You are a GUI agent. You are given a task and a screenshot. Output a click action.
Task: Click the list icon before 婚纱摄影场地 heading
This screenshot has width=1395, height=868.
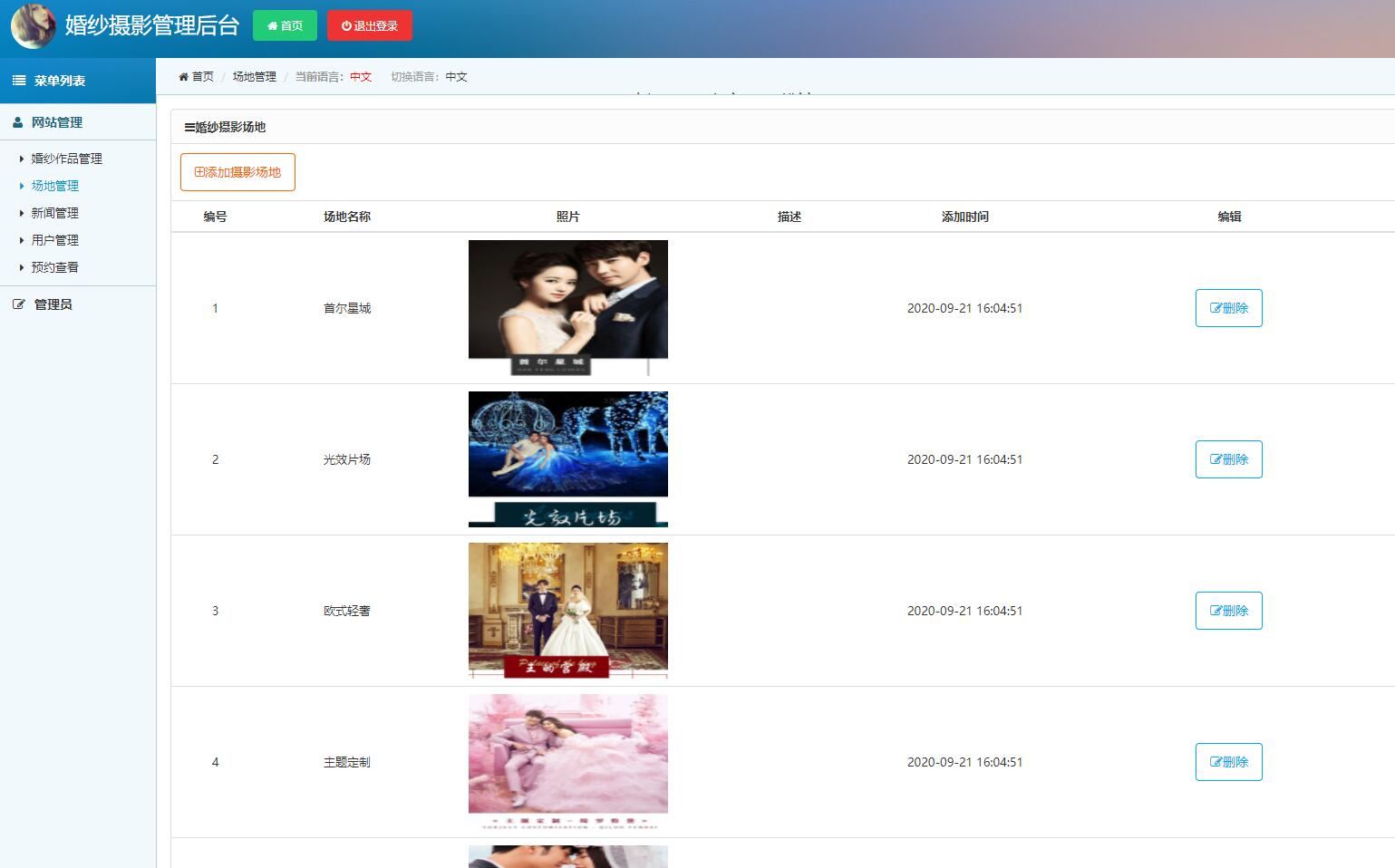tap(187, 126)
